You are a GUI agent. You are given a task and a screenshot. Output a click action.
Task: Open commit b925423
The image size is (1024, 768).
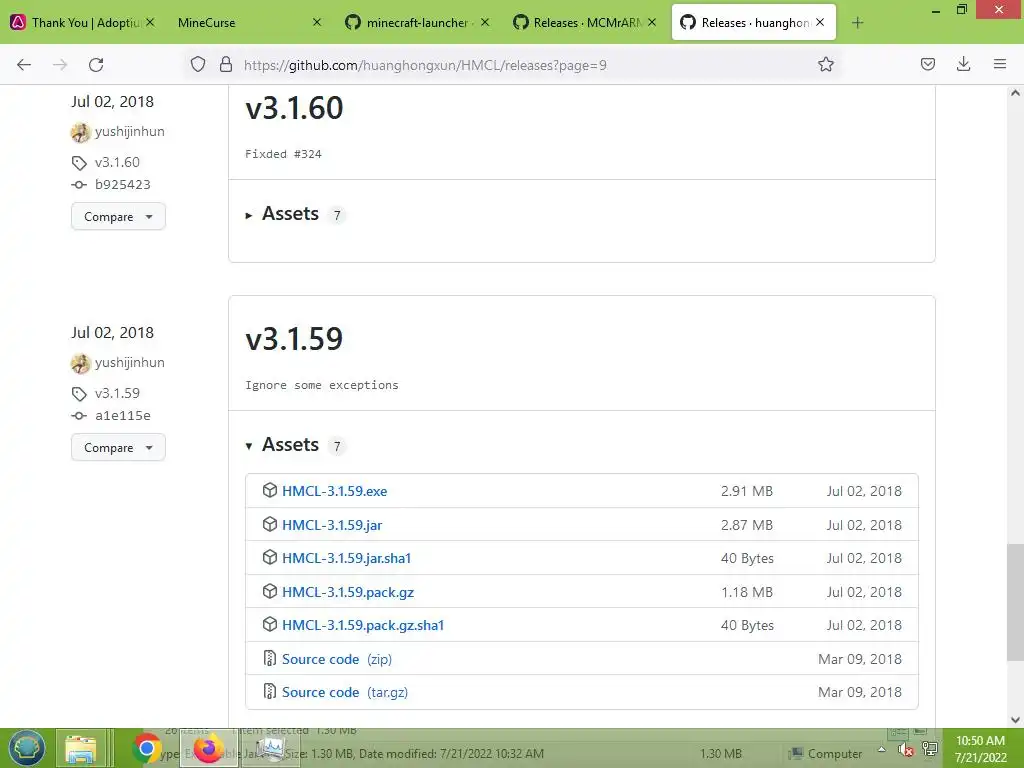(x=123, y=184)
